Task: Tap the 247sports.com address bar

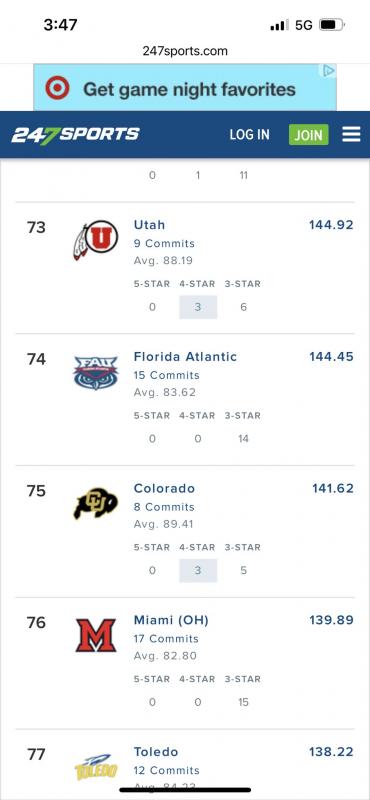Action: coord(185,51)
